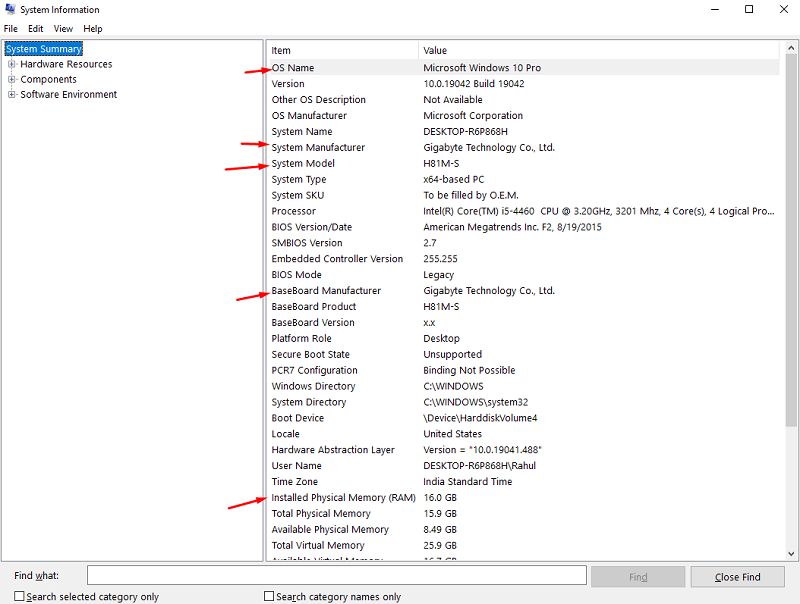This screenshot has height=604, width=800.
Task: Open the Edit menu
Action: (x=36, y=29)
